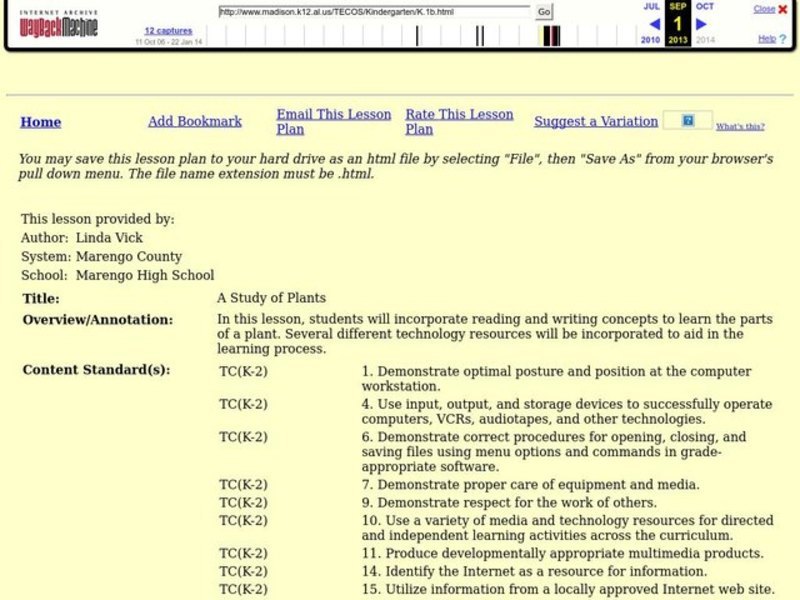800x600 pixels.
Task: Open Rate This Lesson Plan
Action: (x=458, y=120)
